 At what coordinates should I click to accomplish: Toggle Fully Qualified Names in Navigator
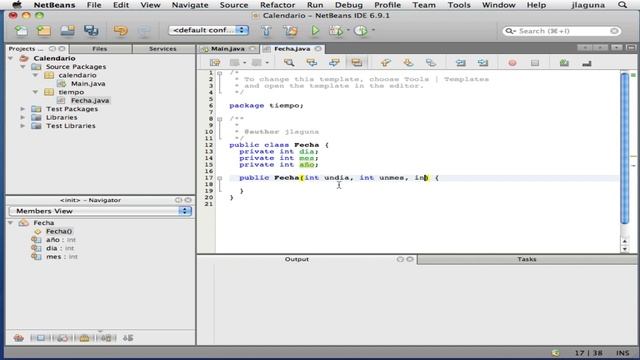107,338
